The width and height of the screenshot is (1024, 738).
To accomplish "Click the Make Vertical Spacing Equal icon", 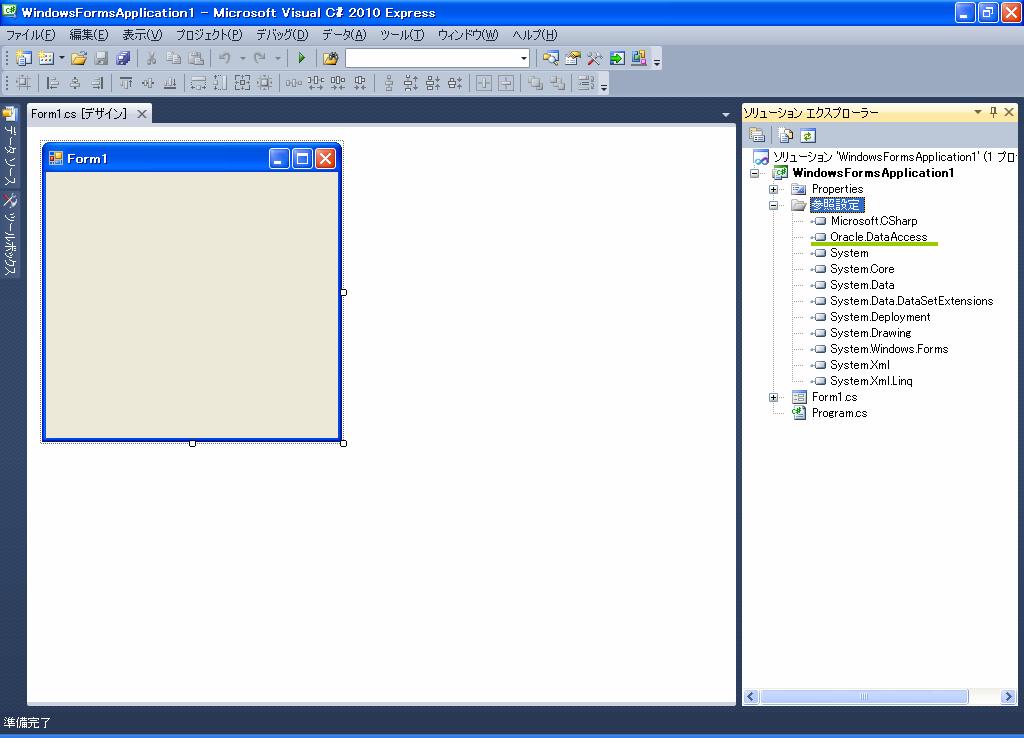I will pos(389,83).
